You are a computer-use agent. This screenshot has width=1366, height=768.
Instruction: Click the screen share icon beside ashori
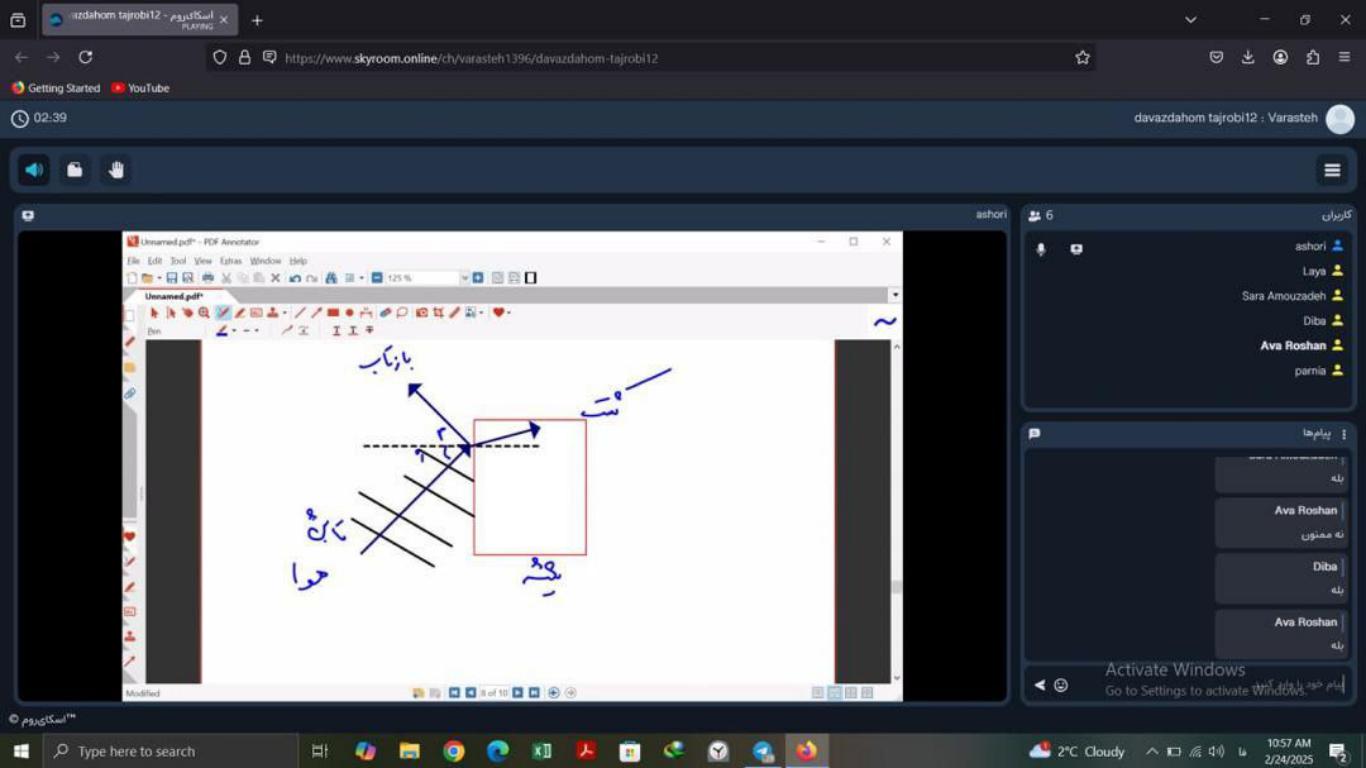tap(1076, 249)
